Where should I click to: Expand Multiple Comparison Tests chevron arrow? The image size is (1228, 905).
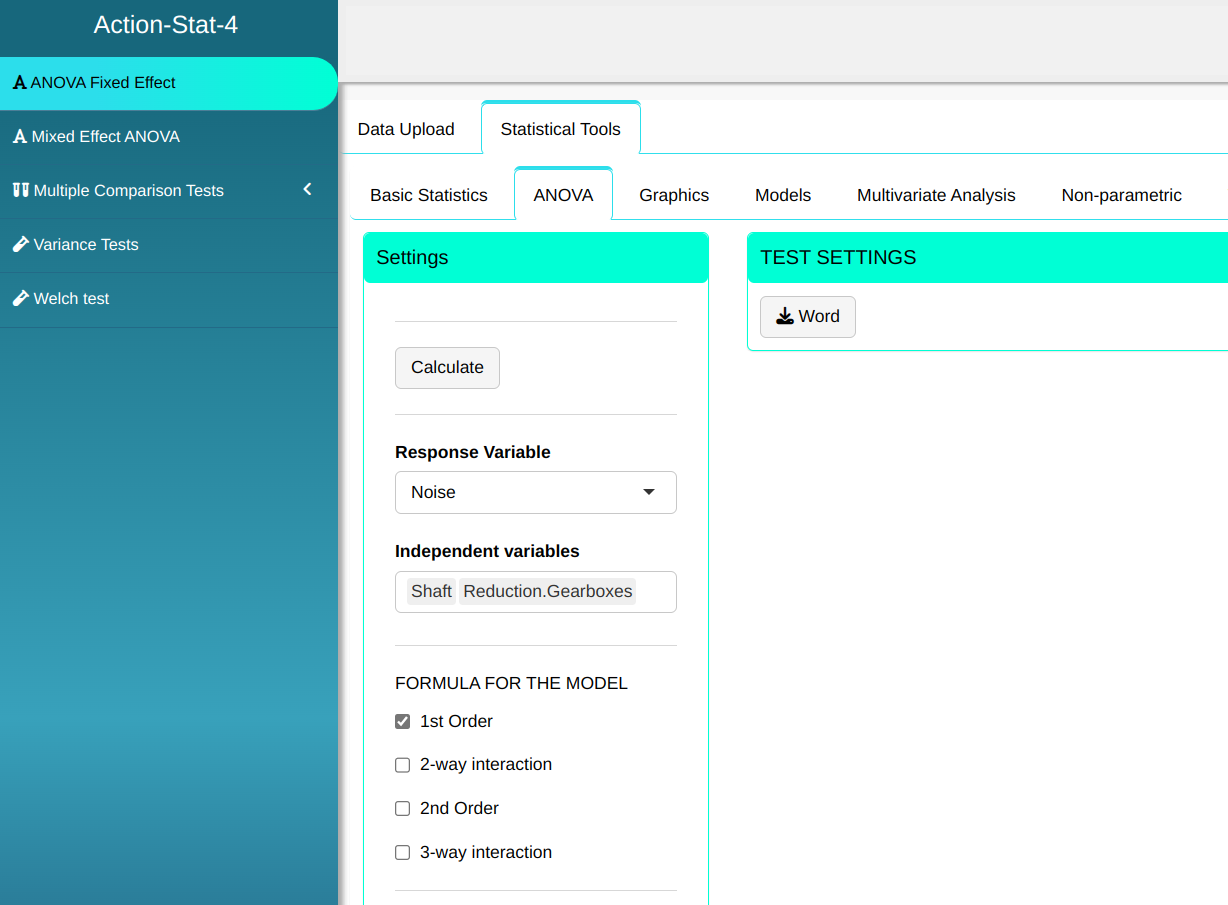point(308,190)
